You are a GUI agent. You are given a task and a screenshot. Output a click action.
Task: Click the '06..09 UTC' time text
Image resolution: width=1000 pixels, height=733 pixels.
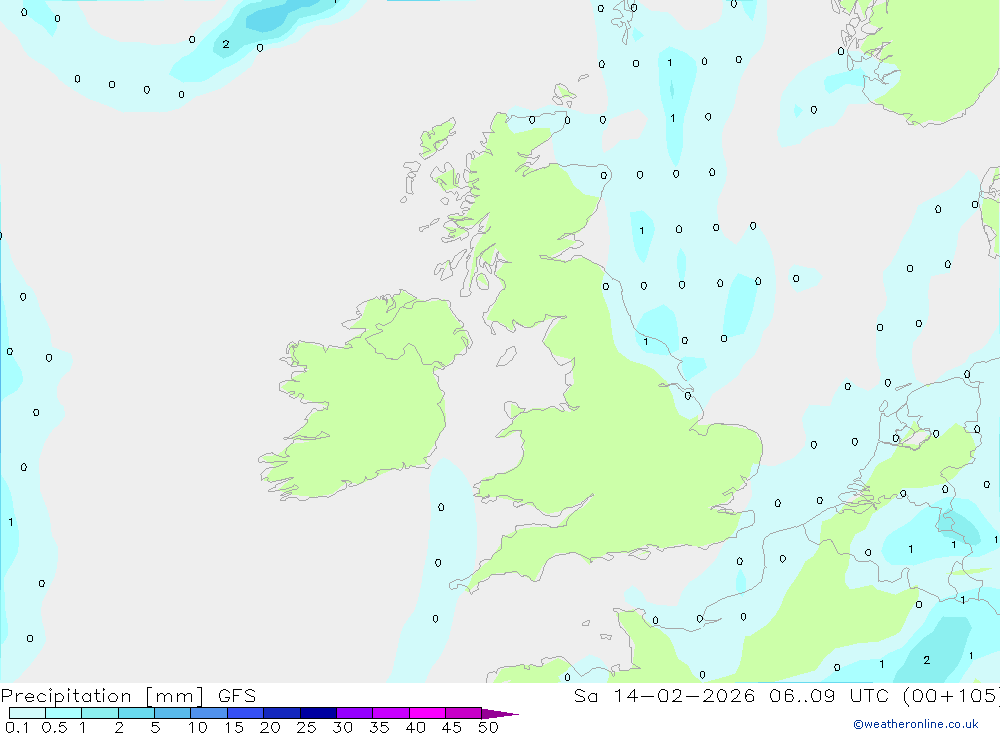coord(828,695)
